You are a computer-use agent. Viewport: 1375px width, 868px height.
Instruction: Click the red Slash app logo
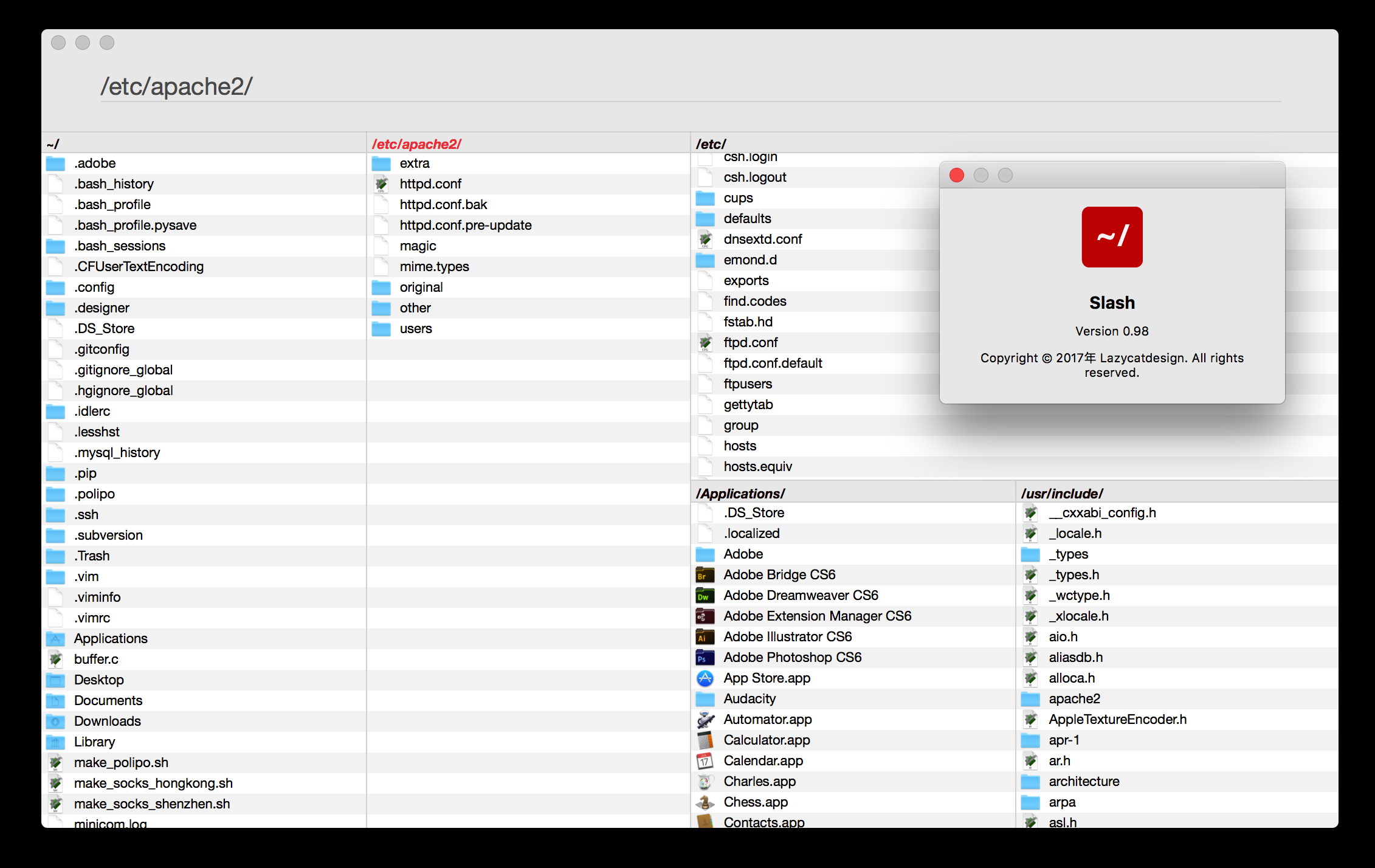[1112, 237]
